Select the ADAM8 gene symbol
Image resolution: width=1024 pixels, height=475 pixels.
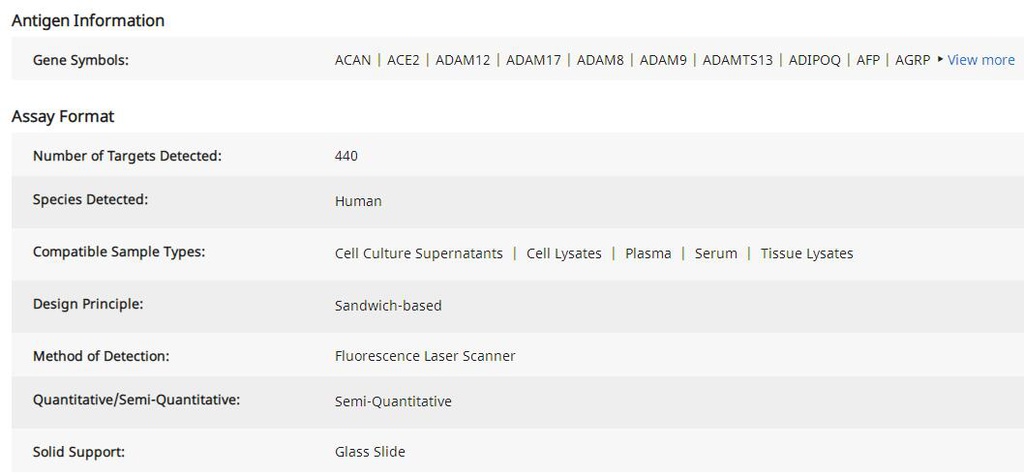click(600, 60)
